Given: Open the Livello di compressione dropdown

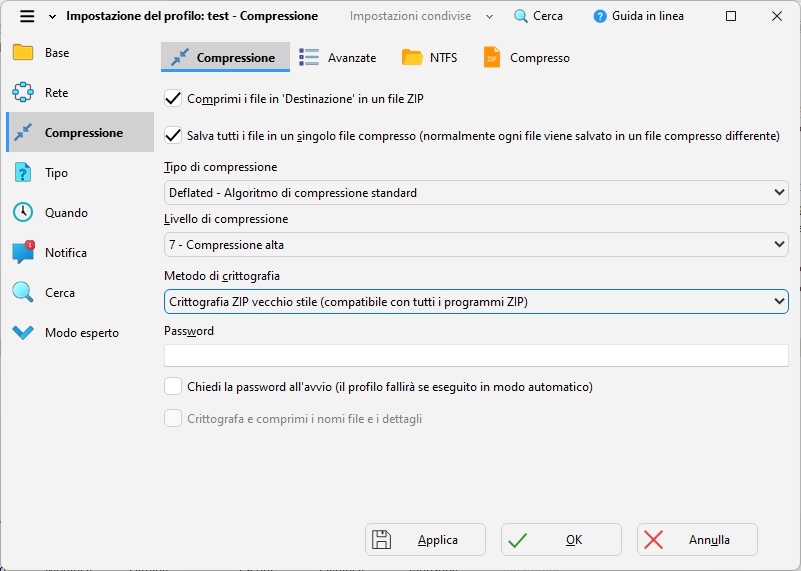Looking at the screenshot, I should point(476,245).
